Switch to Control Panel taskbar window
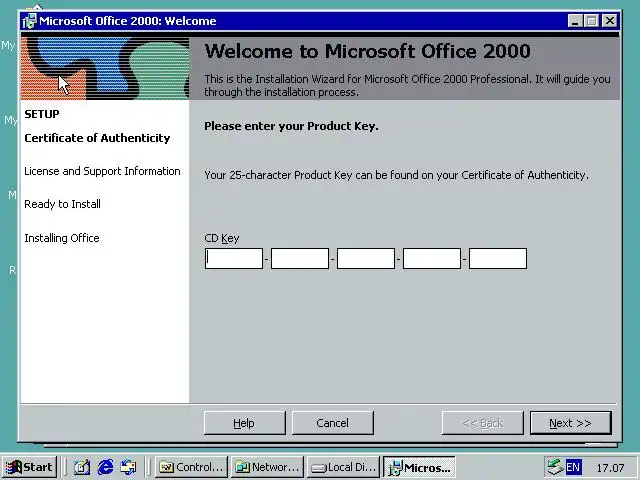The width and height of the screenshot is (640, 480). pyautogui.click(x=191, y=467)
